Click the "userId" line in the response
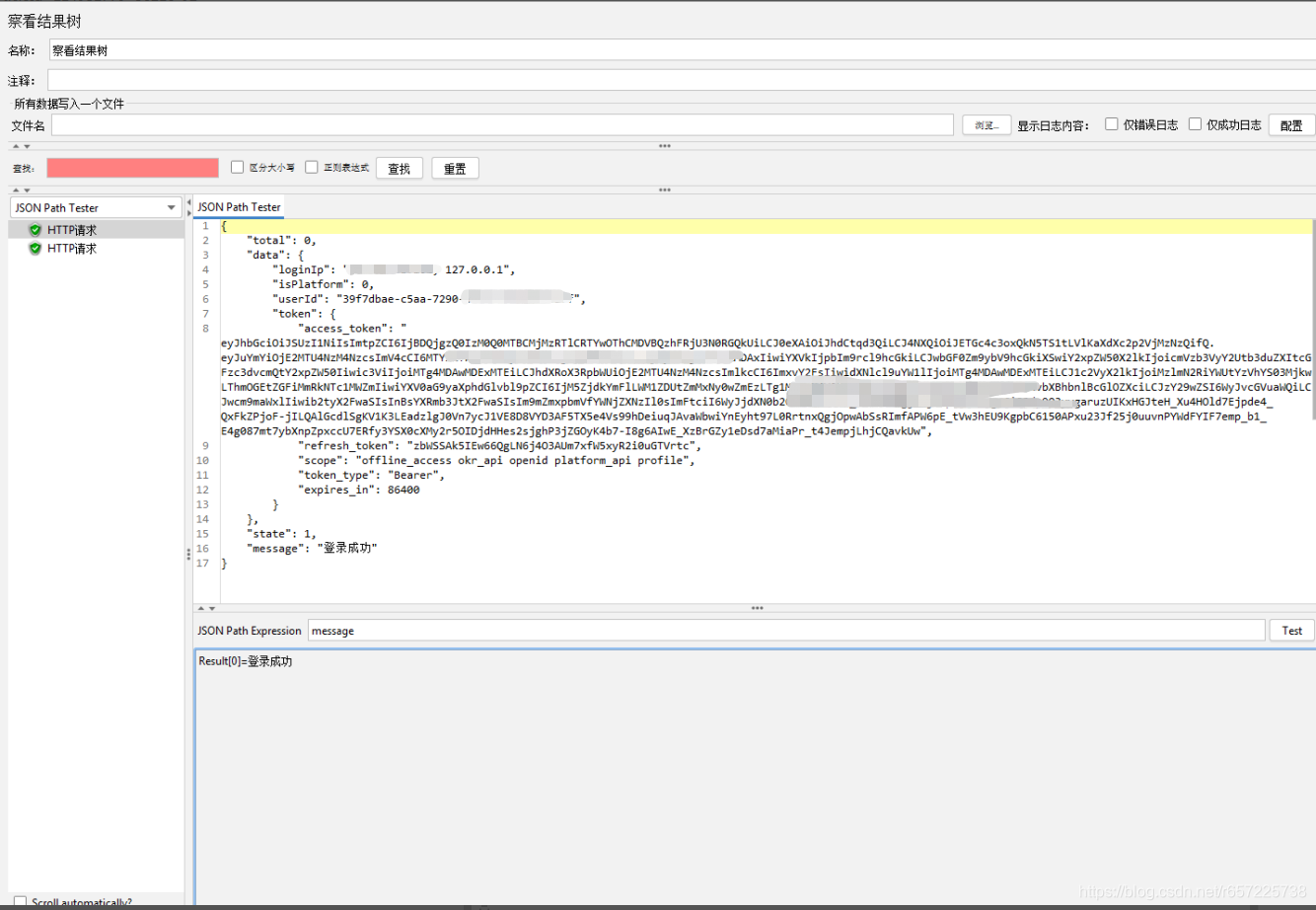Screen dimensions: 1316x910 (429, 299)
